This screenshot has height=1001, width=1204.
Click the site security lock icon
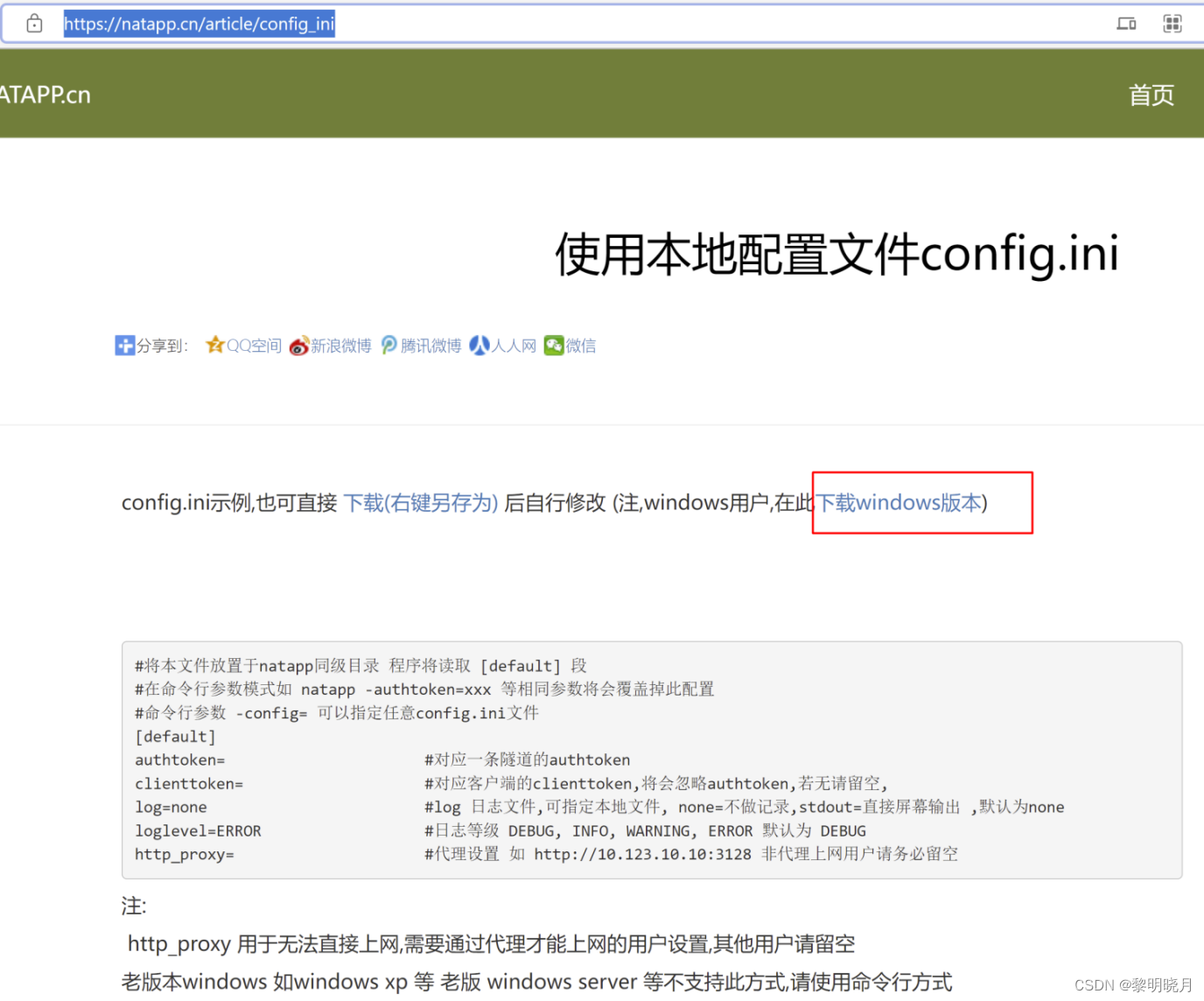click(x=34, y=24)
